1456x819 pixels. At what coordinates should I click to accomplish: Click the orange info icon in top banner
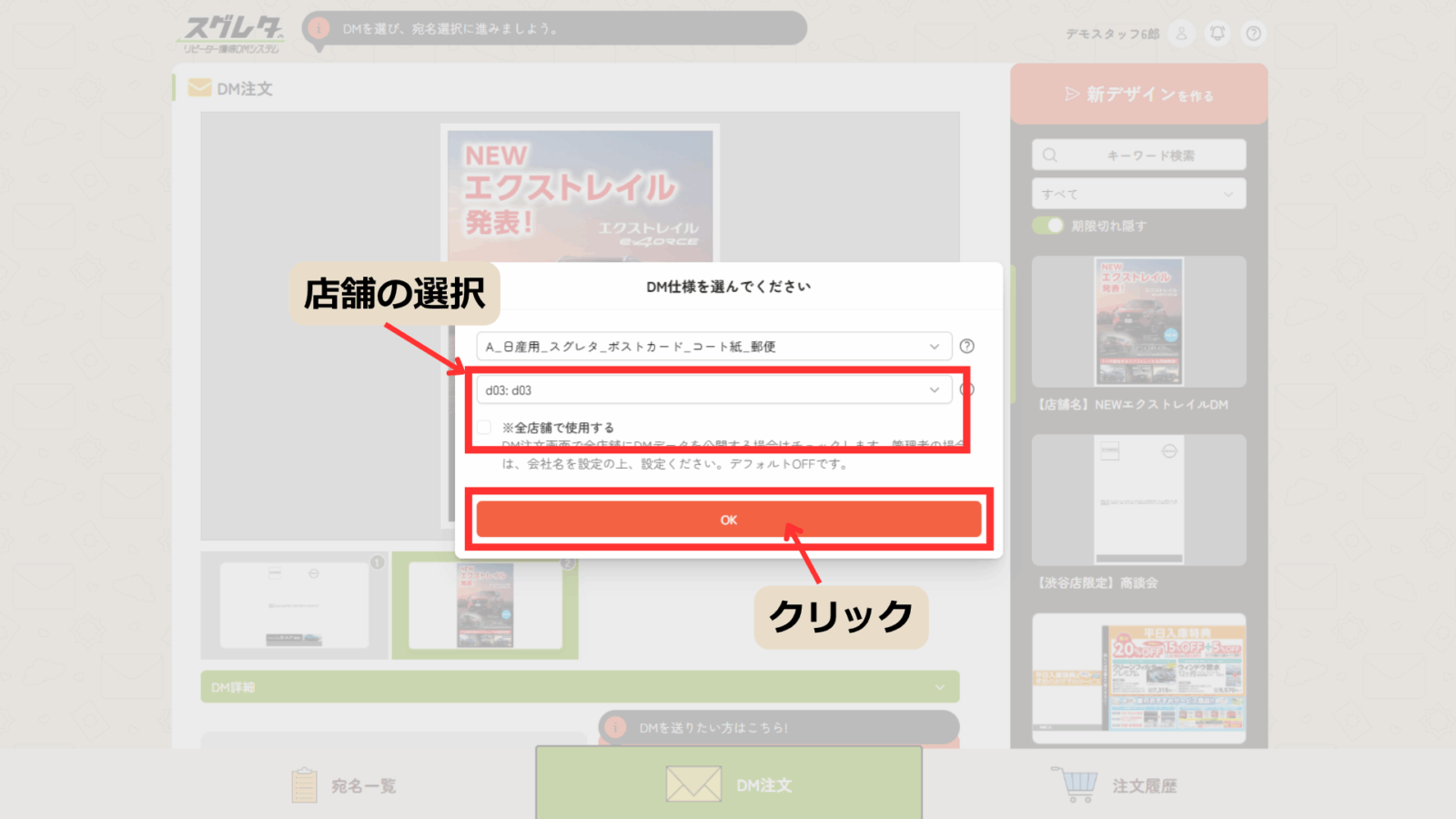point(318,28)
